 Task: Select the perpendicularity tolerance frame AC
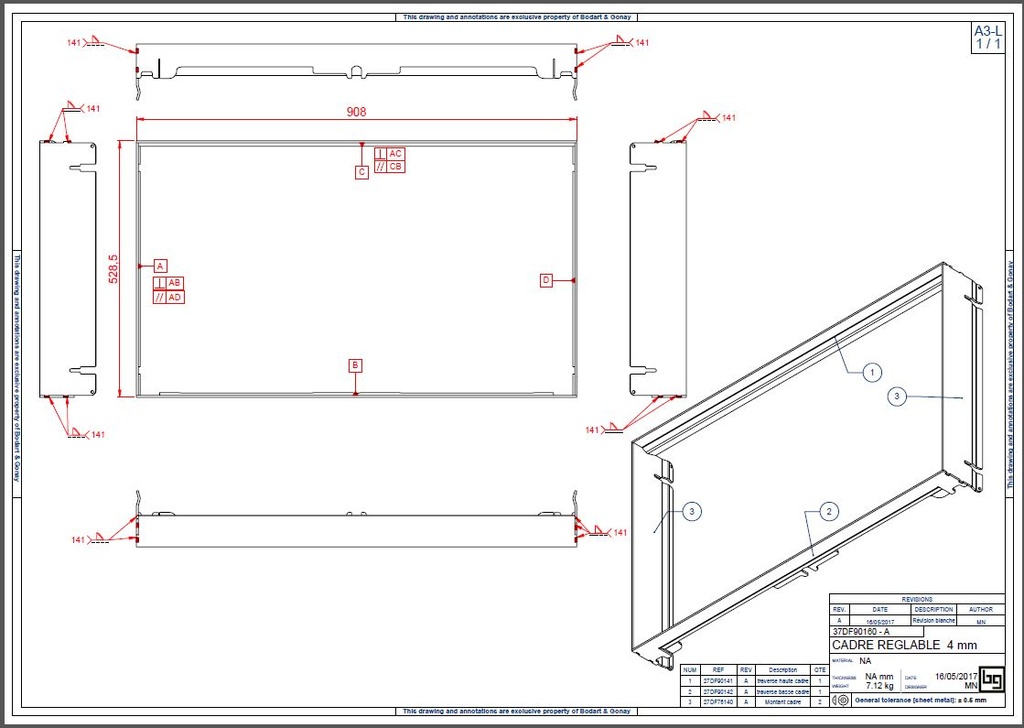[388, 154]
